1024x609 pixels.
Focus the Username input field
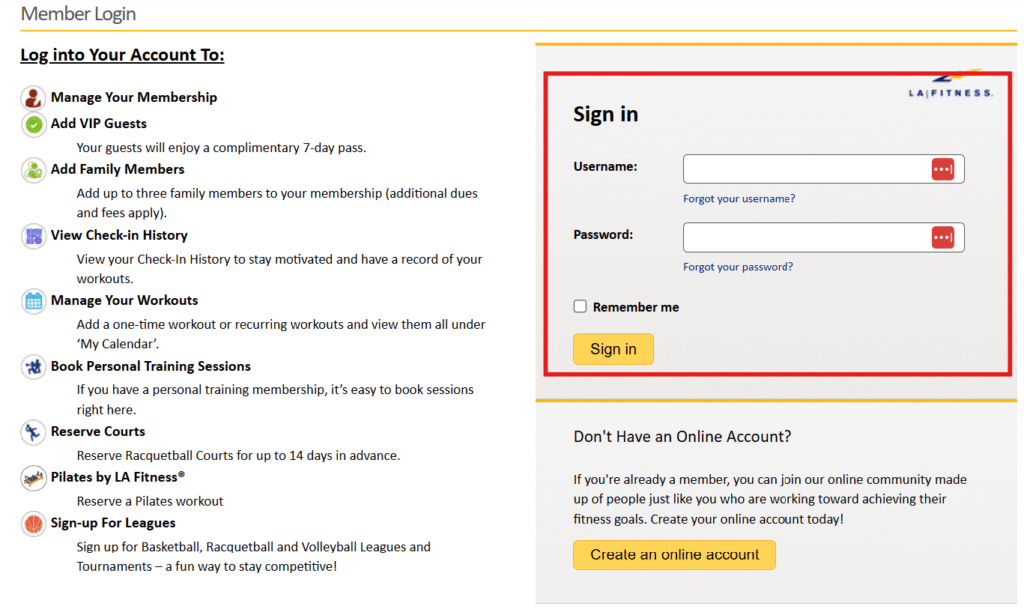(x=805, y=169)
